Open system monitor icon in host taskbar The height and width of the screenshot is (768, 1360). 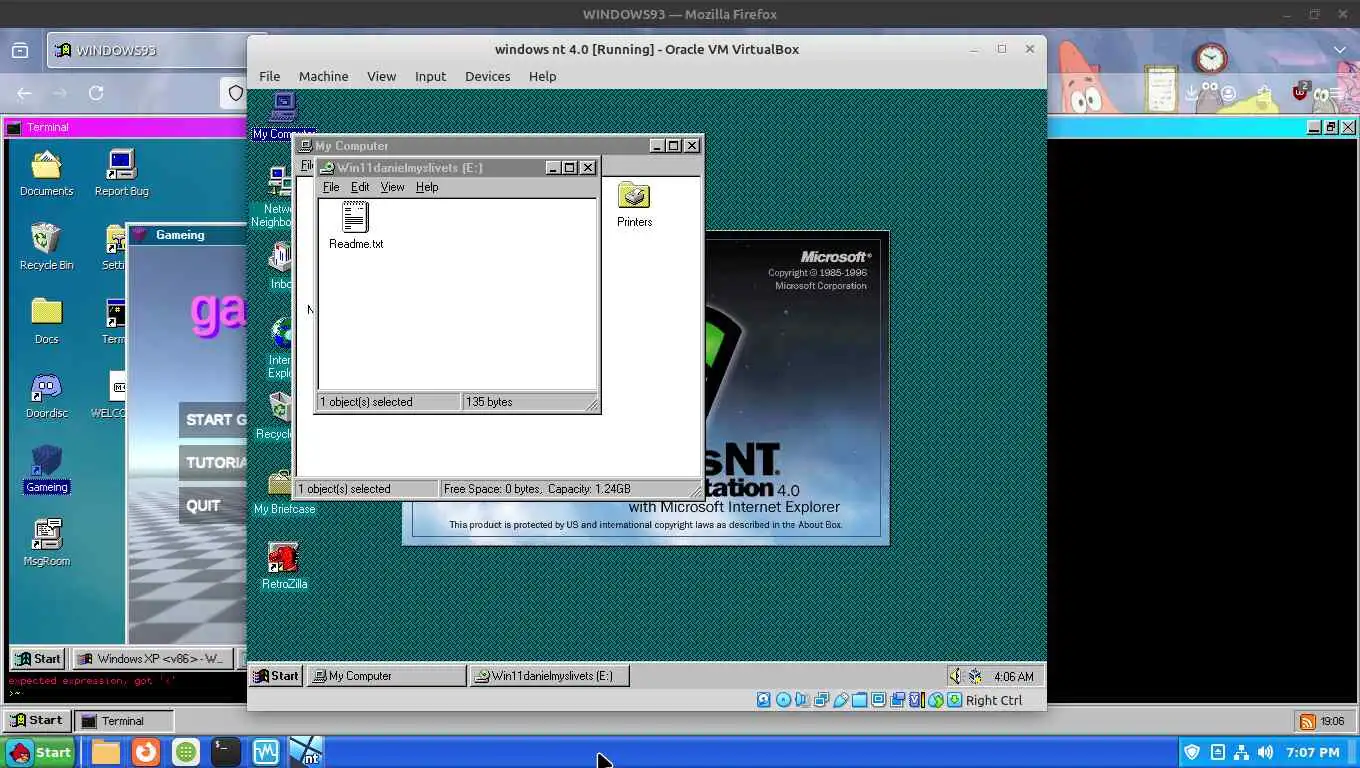tap(266, 752)
